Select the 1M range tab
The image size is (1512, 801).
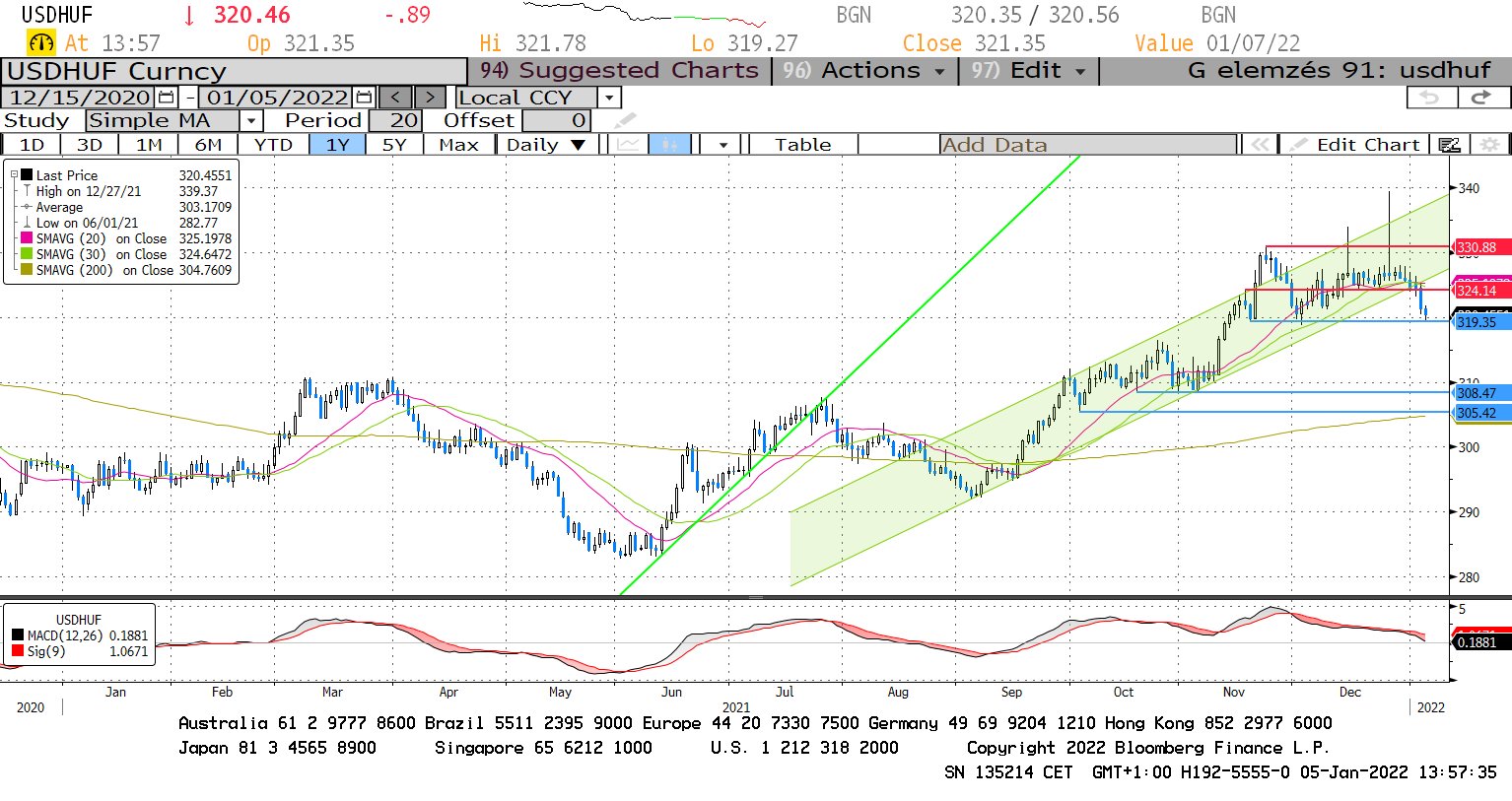[x=149, y=145]
